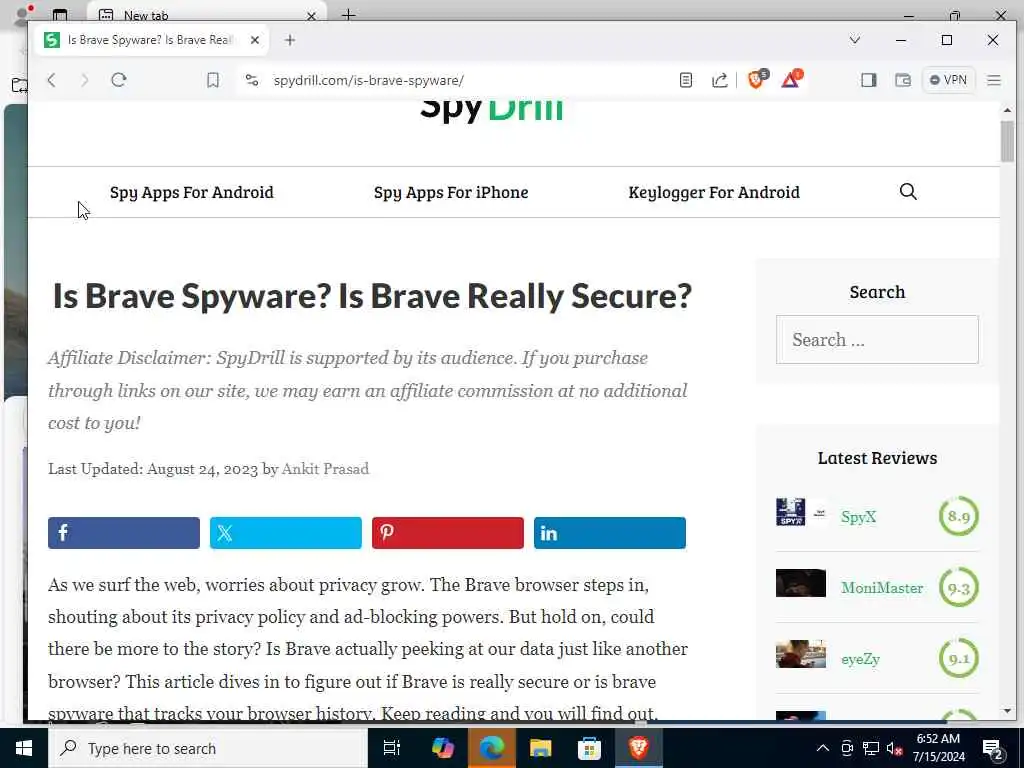1024x768 pixels.
Task: Click the page vertical scrollbar thumb
Action: (1007, 140)
